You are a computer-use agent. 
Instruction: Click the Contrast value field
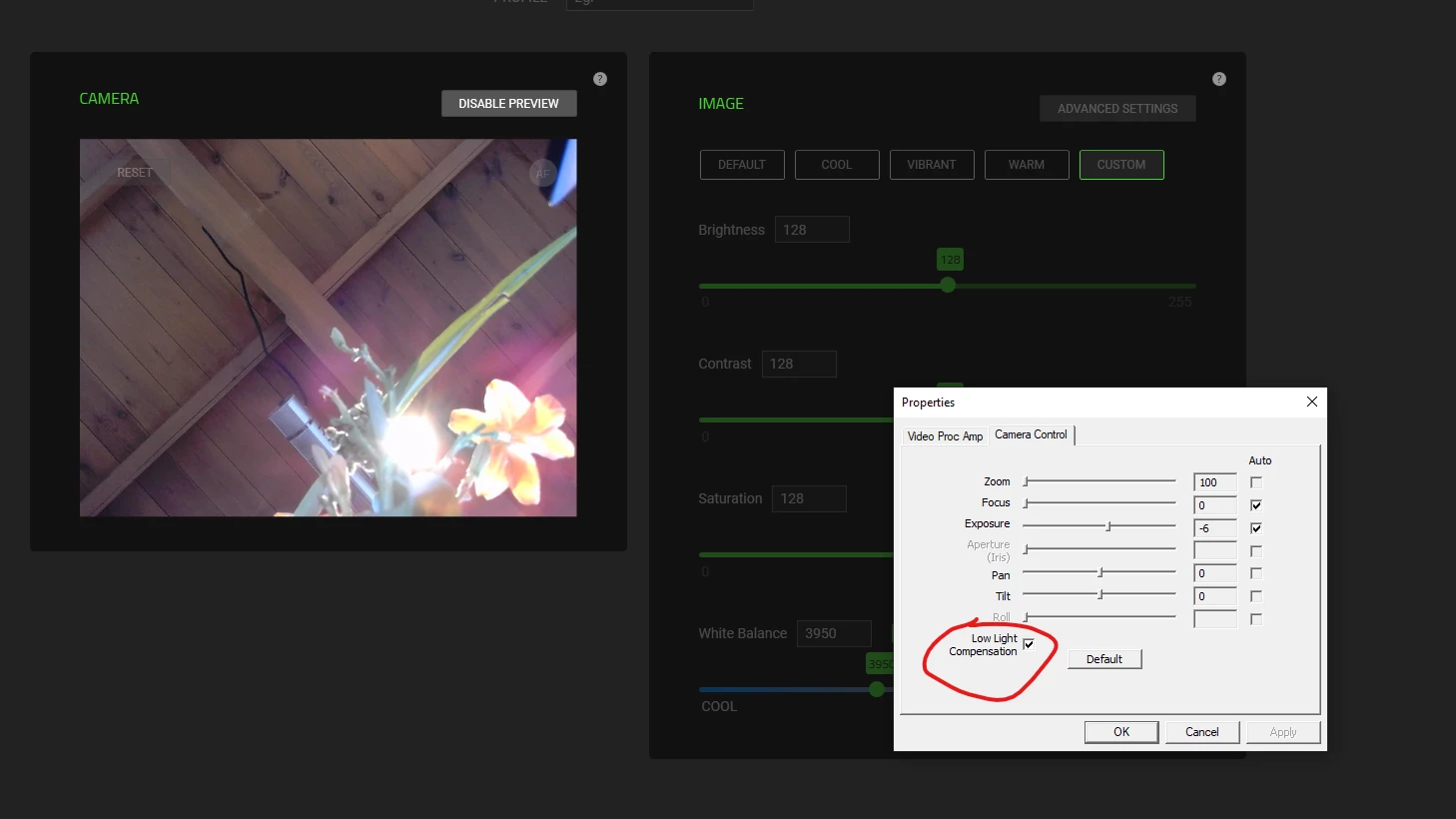point(799,364)
